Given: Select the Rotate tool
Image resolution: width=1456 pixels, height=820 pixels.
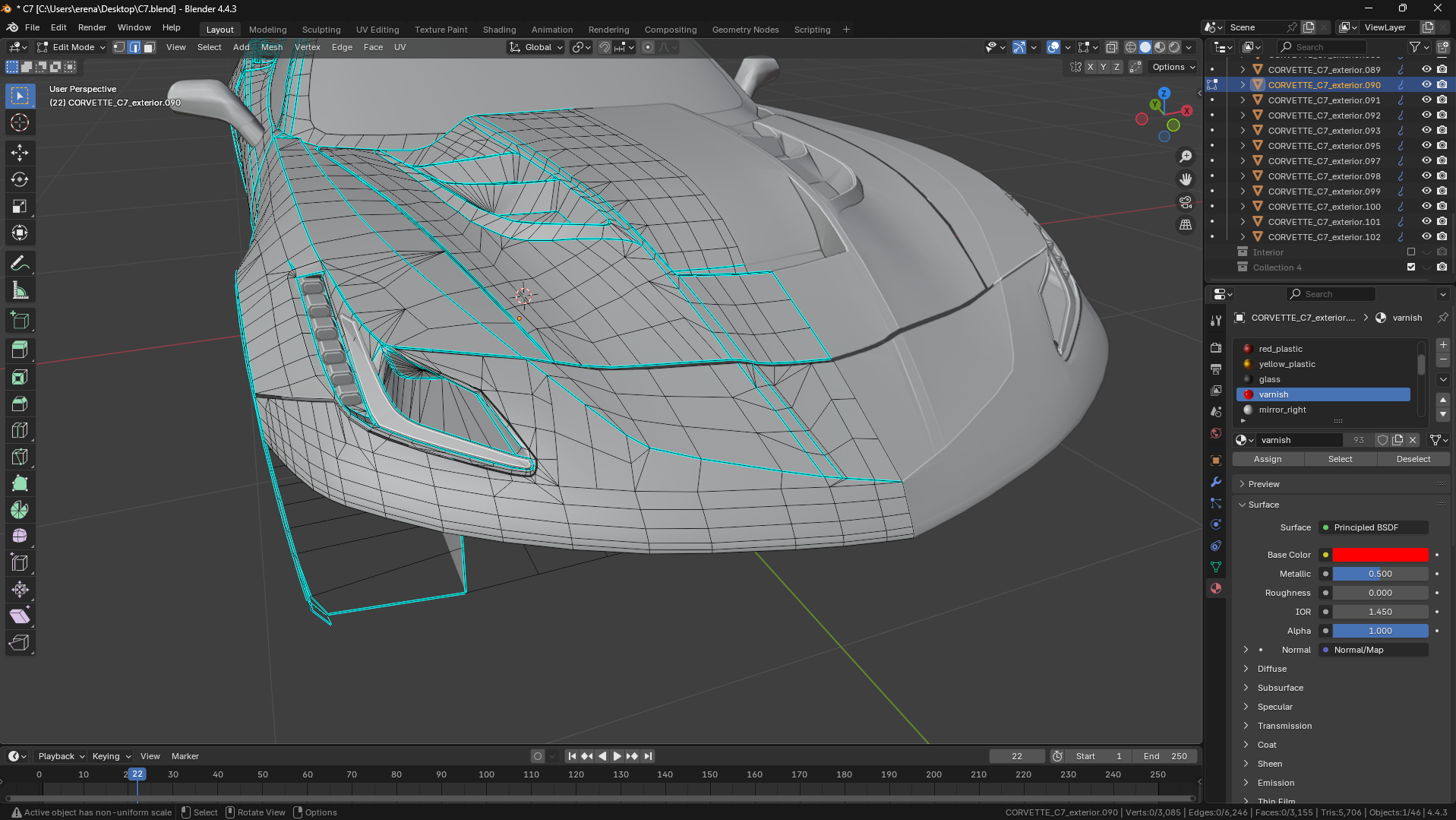Looking at the screenshot, I should pos(20,179).
